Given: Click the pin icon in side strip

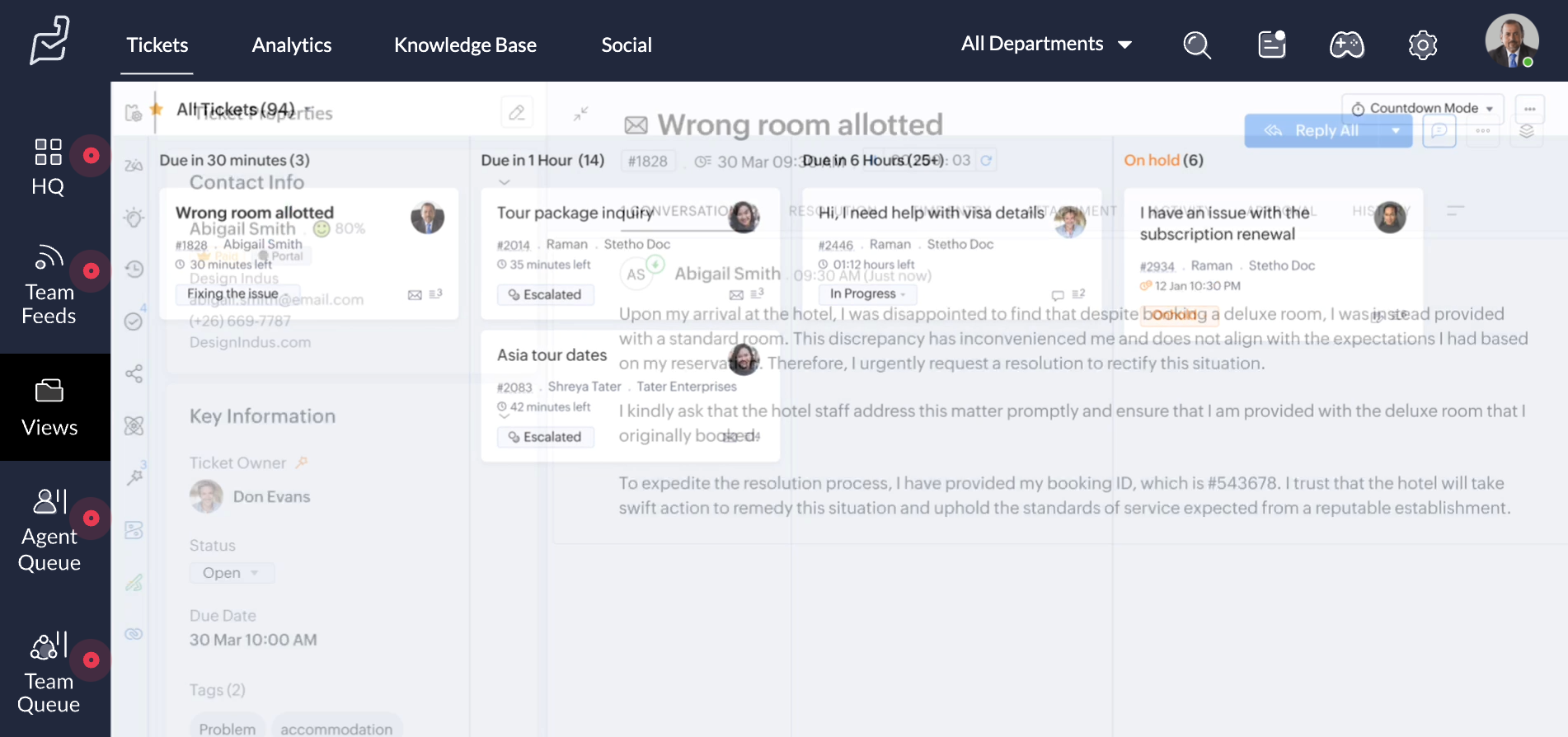Looking at the screenshot, I should click(134, 477).
